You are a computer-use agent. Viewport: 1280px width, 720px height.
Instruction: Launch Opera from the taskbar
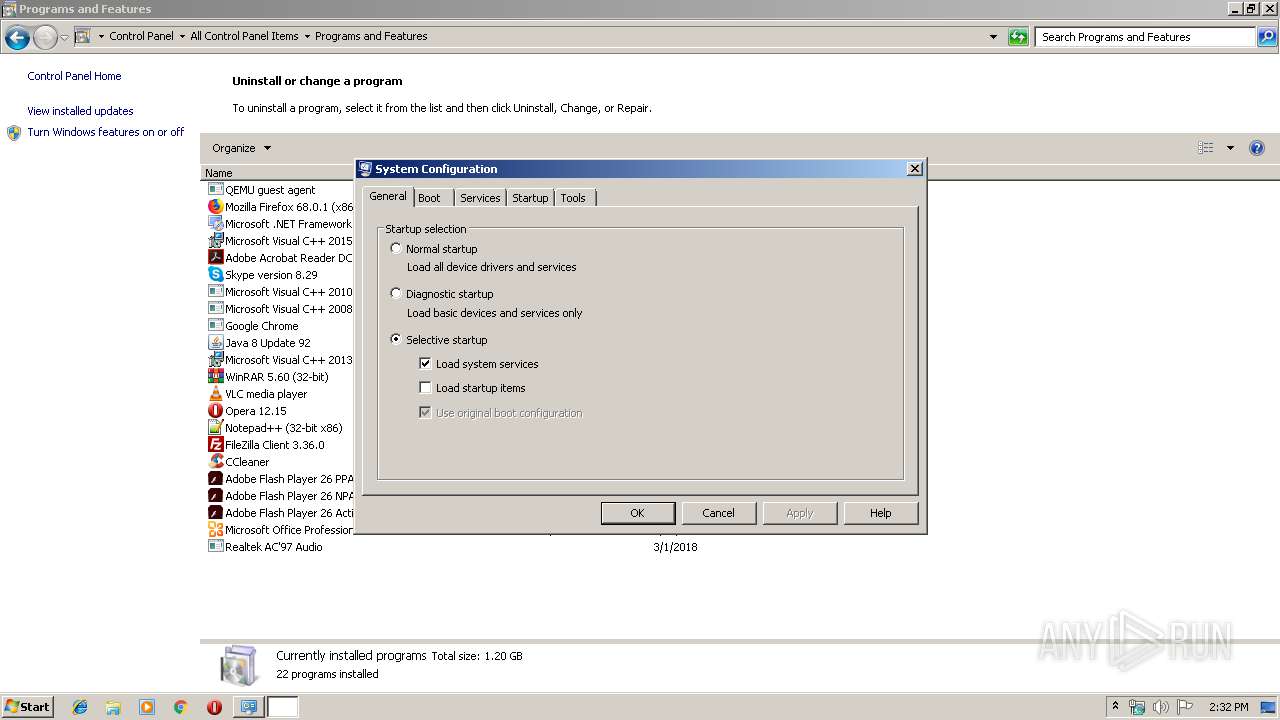[214, 707]
